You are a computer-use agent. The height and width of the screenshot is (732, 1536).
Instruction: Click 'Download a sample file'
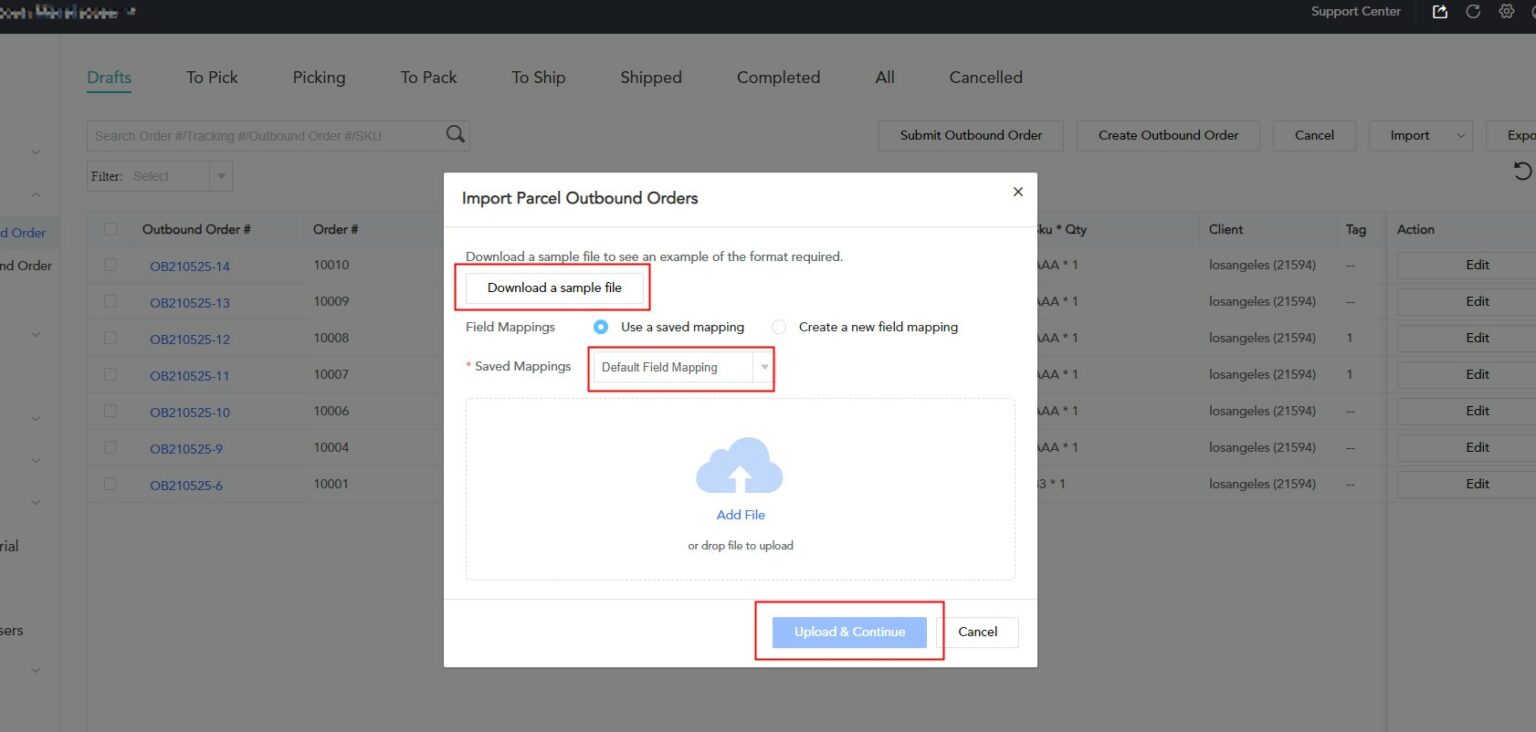pyautogui.click(x=554, y=287)
